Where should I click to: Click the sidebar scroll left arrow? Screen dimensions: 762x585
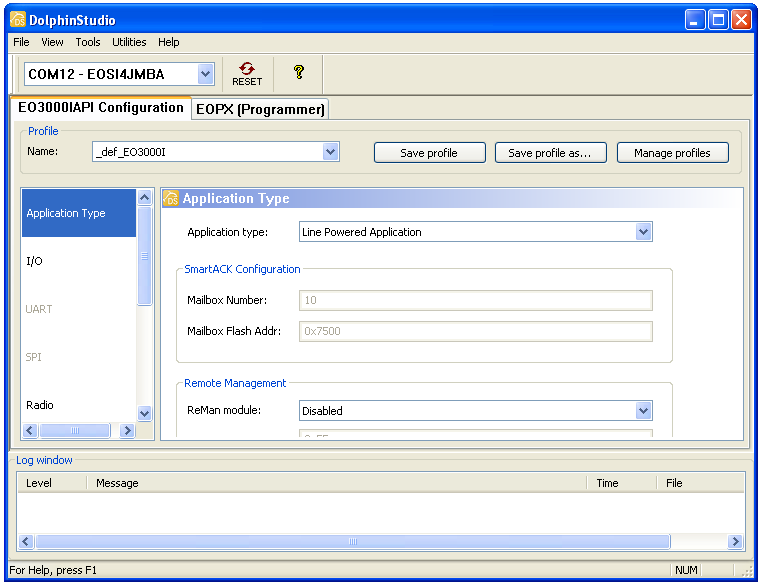click(x=30, y=430)
